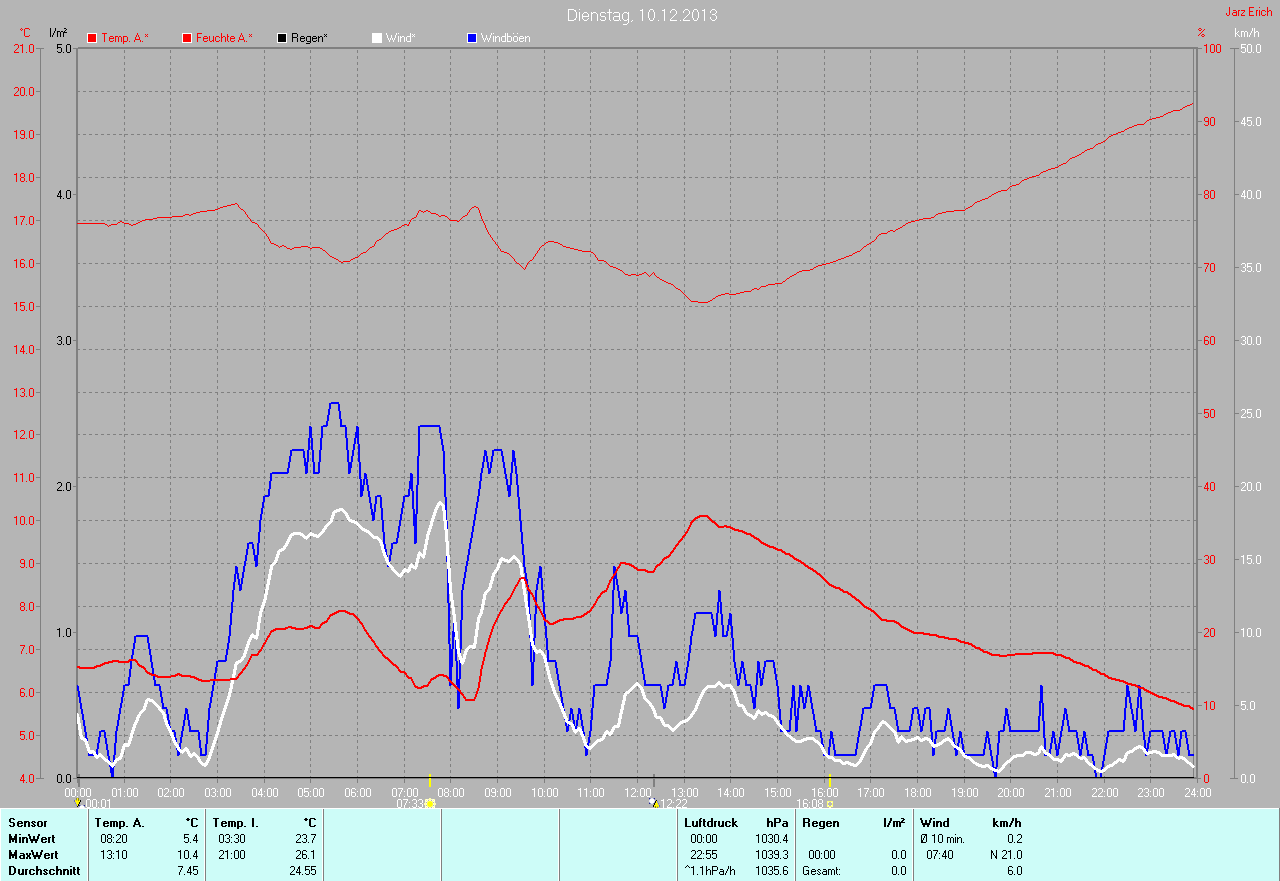Click the red Temp. A. legend square

click(x=92, y=38)
